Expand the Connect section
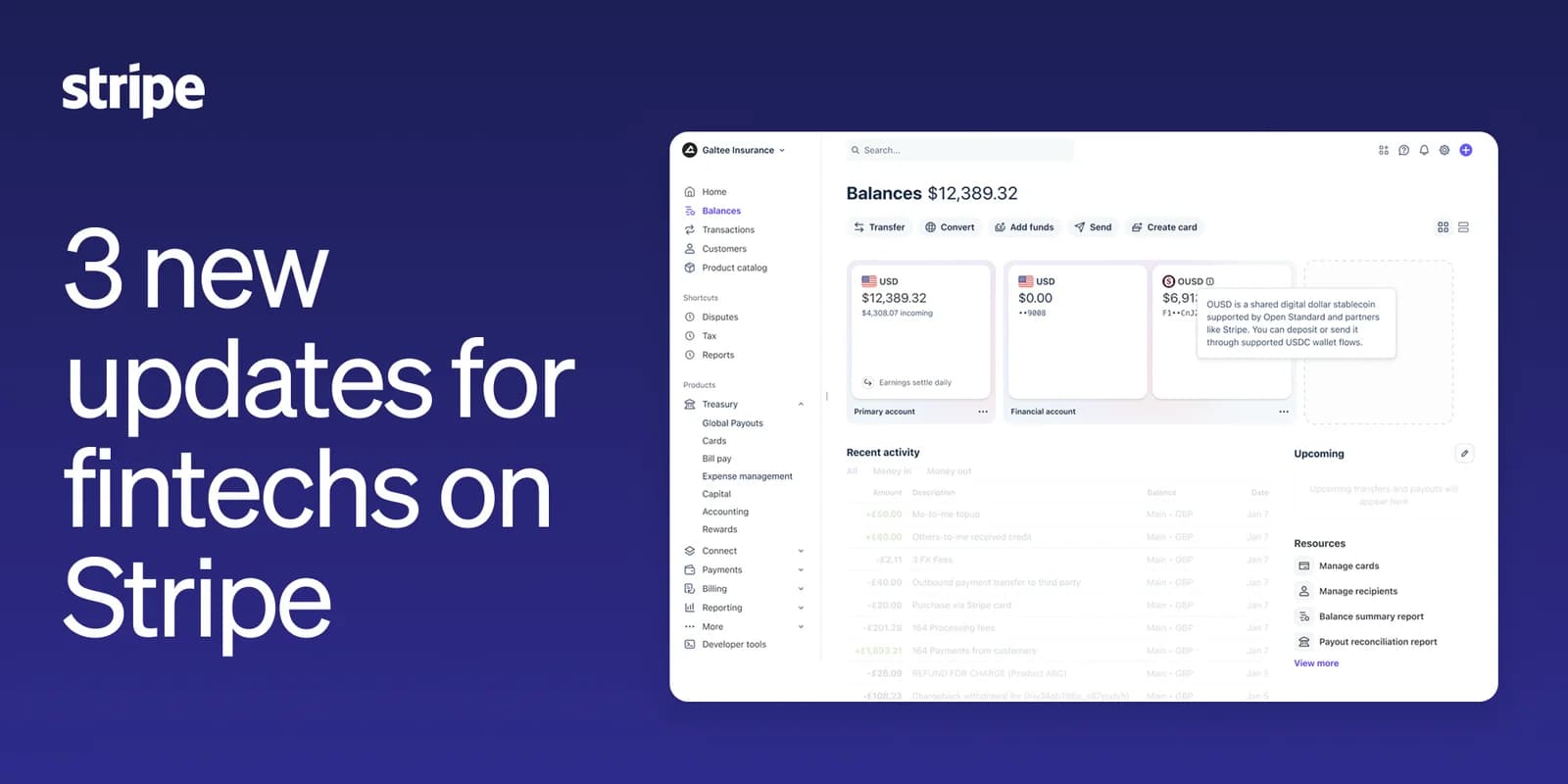 (801, 551)
